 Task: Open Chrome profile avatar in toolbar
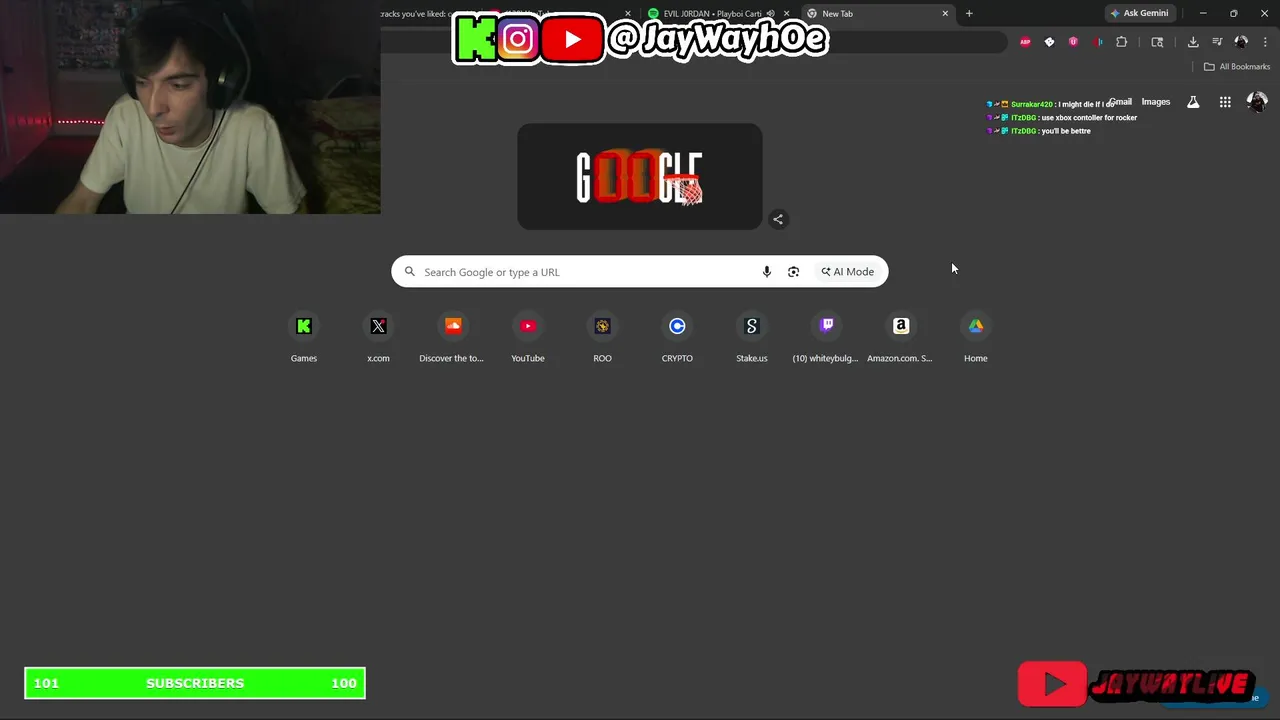click(1241, 42)
